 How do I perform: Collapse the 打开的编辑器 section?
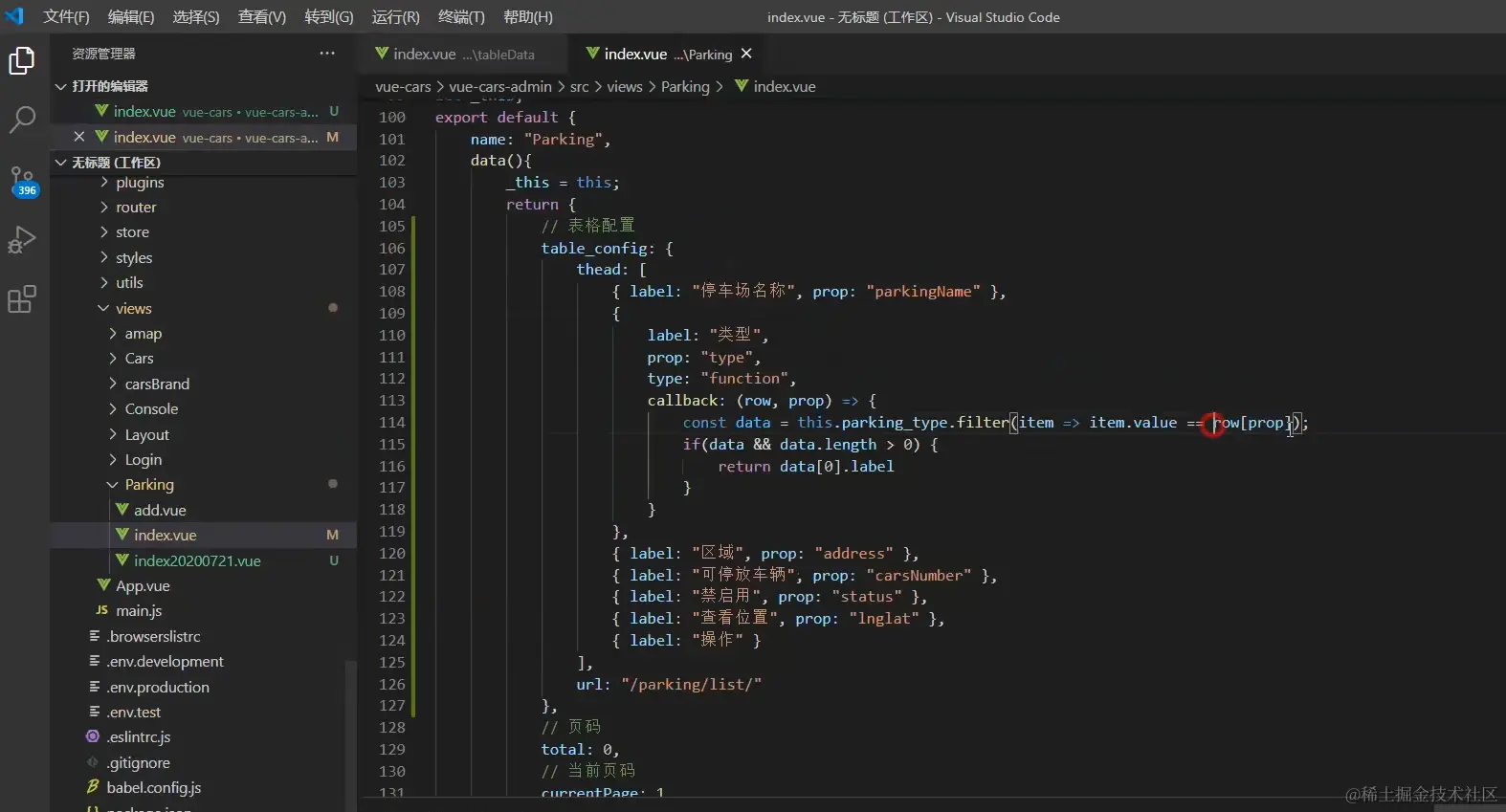61,86
